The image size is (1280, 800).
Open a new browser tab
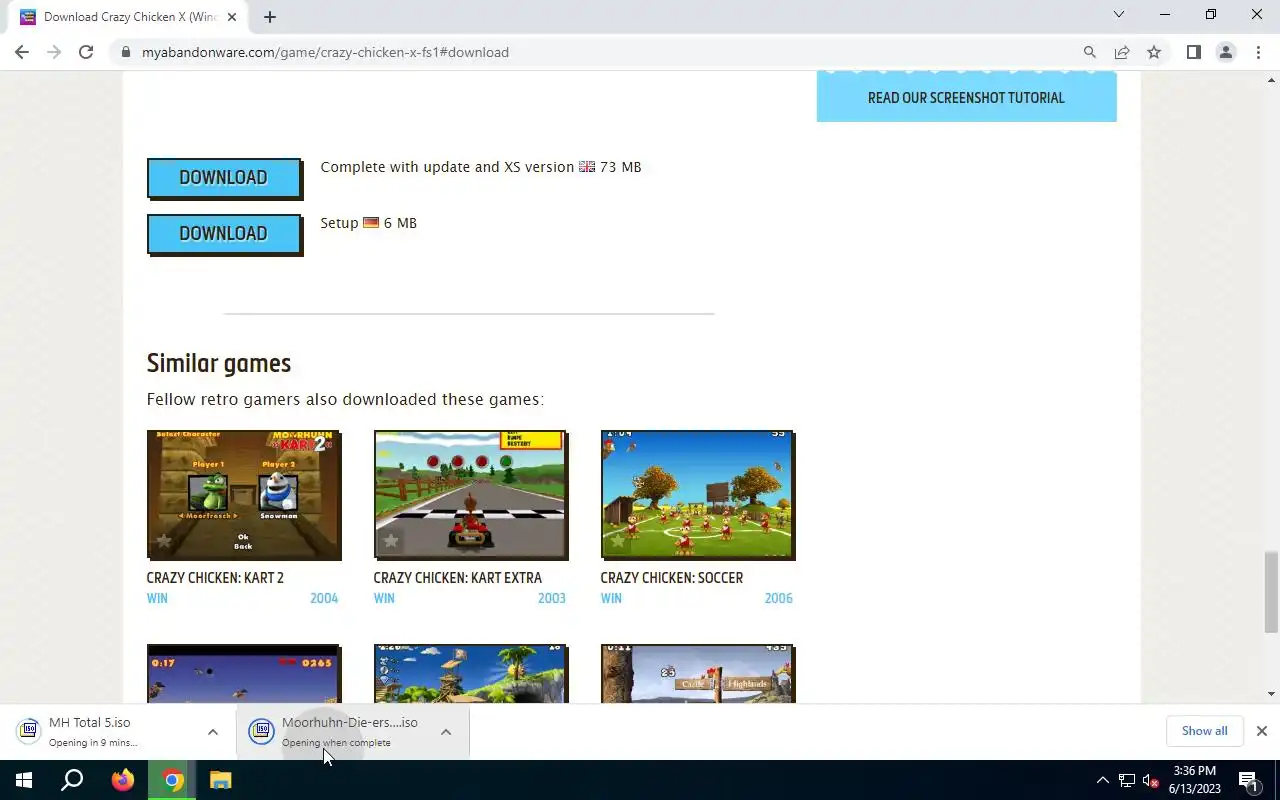tap(270, 17)
